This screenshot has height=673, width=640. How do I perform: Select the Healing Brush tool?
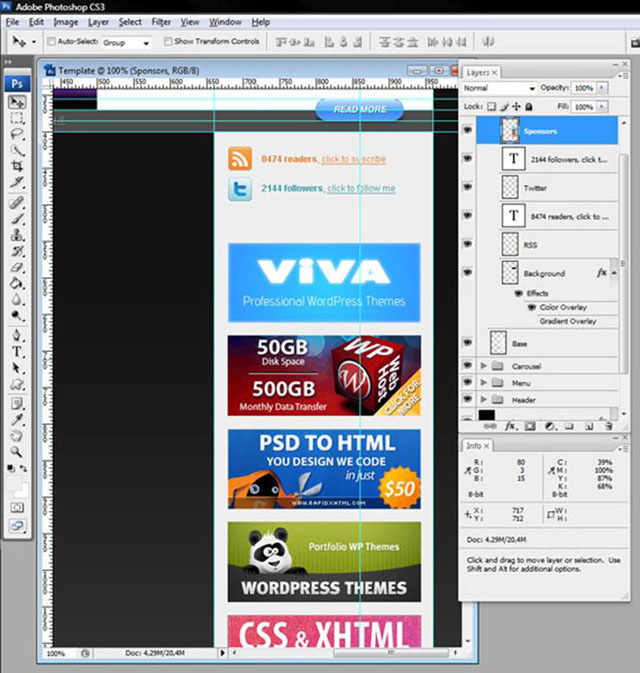(17, 202)
